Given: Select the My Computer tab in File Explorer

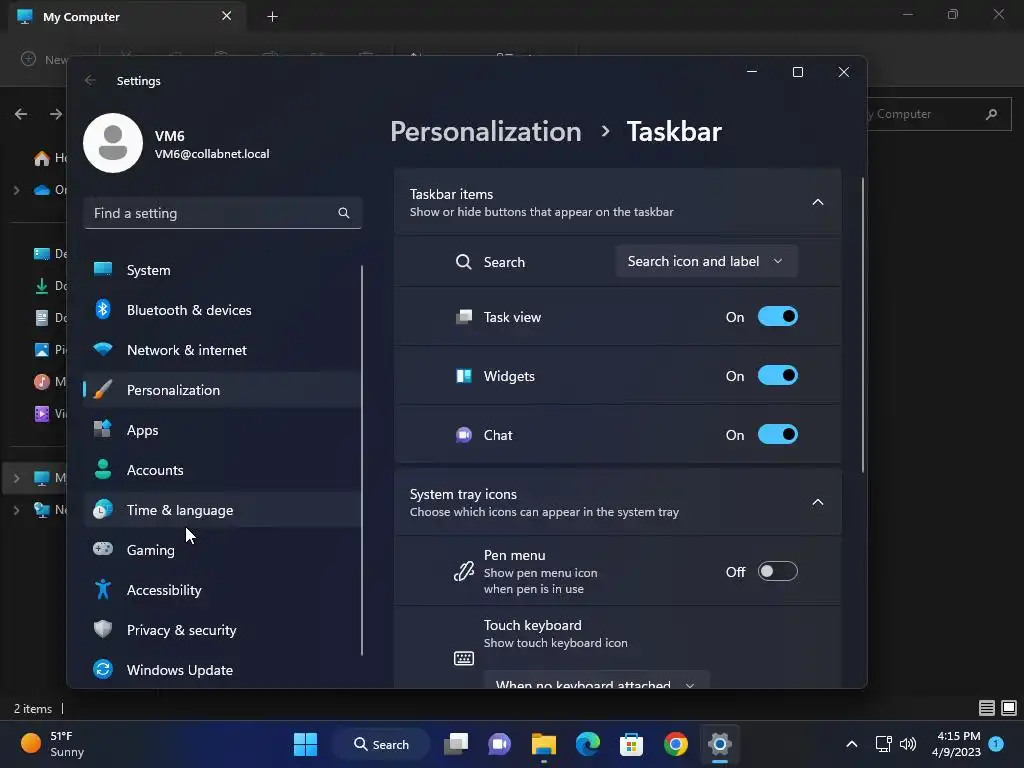Looking at the screenshot, I should [127, 16].
